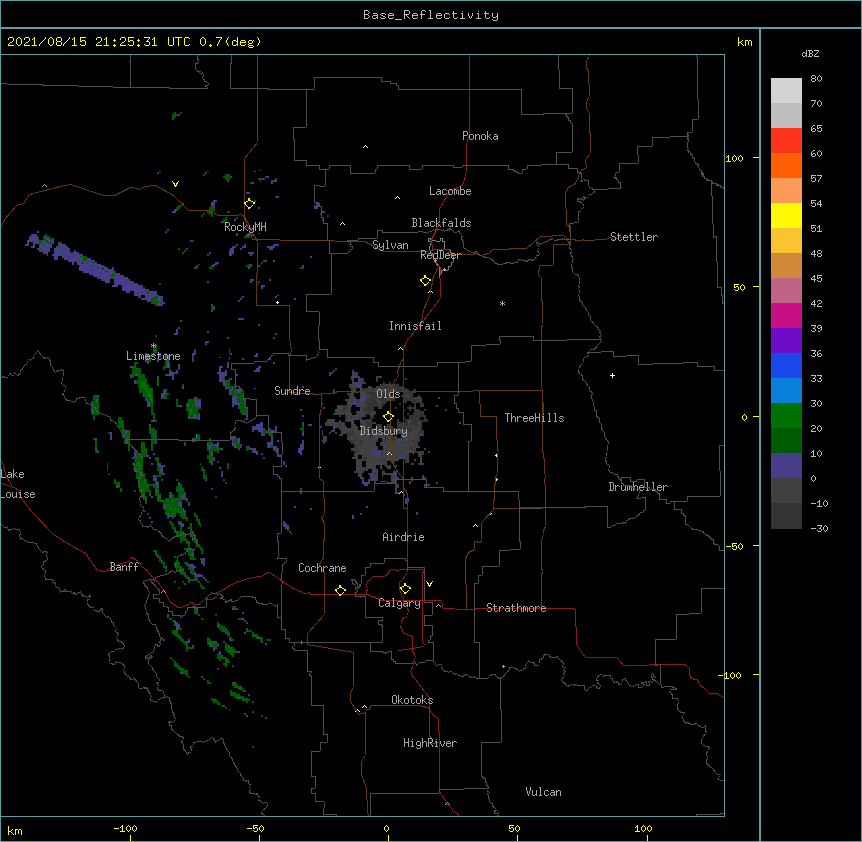Click the Cochrane town label

tap(322, 568)
